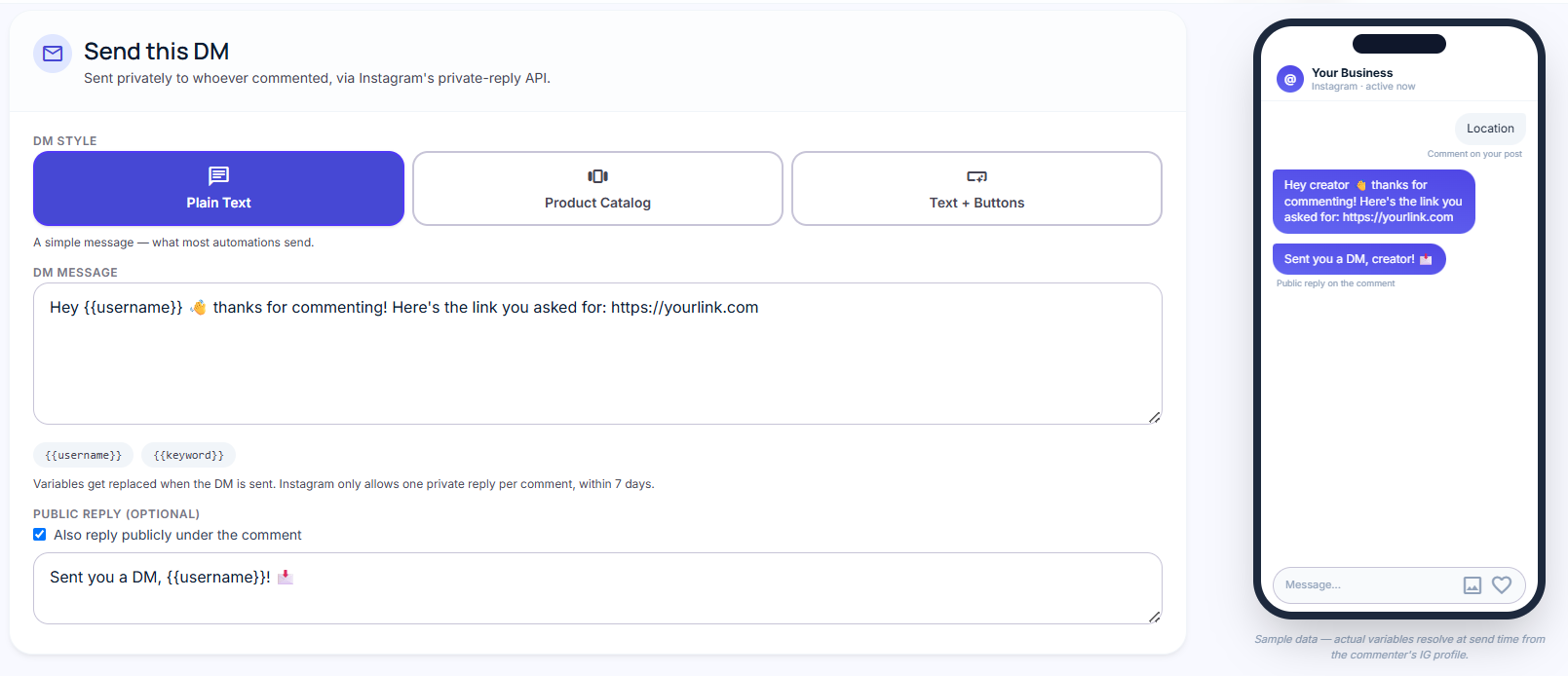Click the image icon in phone message bar
The image size is (1568, 676).
[1472, 585]
